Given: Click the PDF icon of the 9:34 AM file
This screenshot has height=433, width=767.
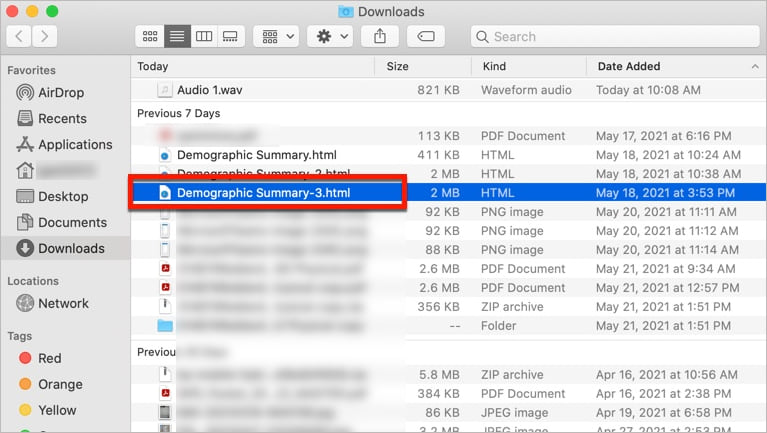Looking at the screenshot, I should 165,268.
